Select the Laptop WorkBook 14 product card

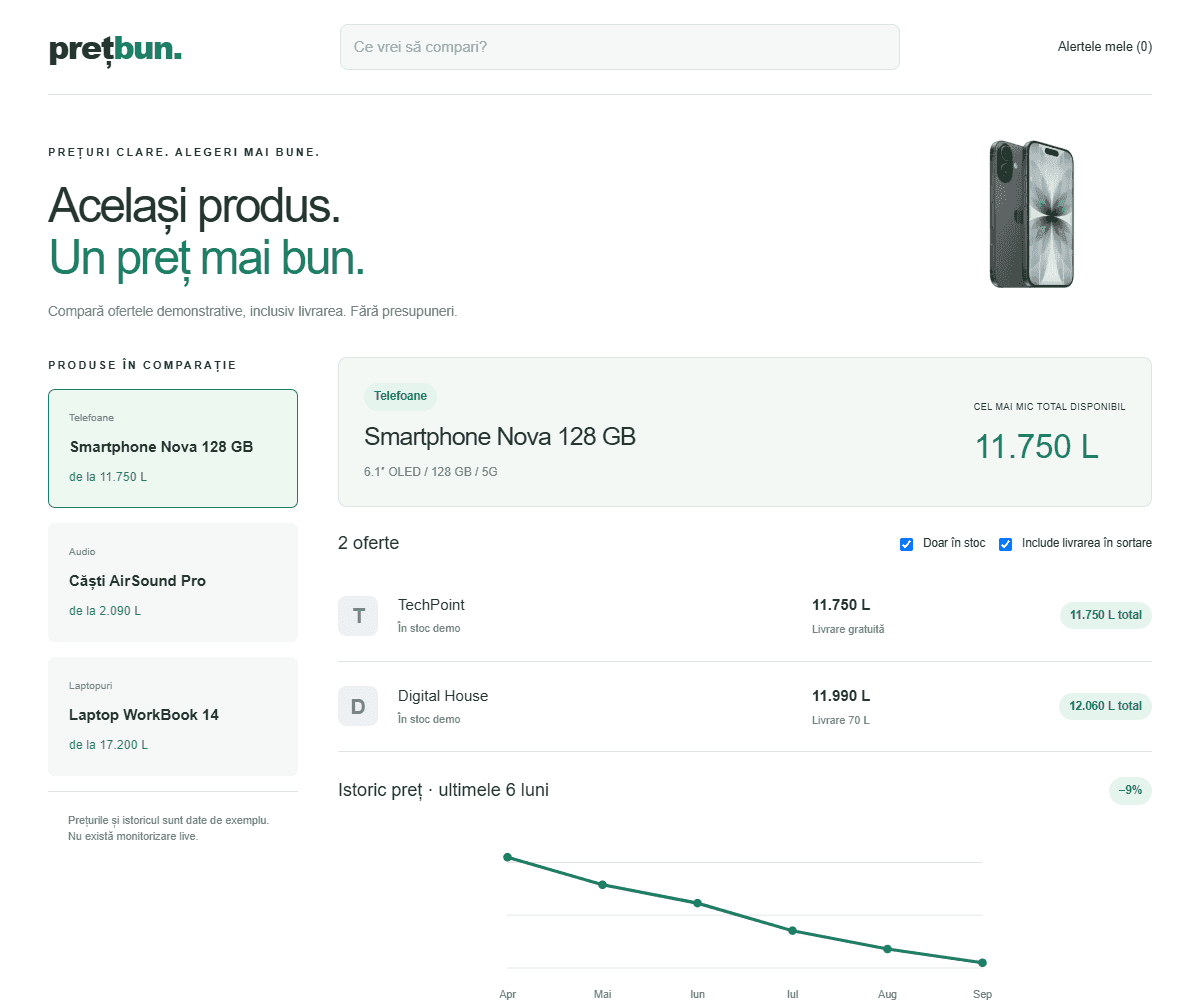(x=173, y=716)
